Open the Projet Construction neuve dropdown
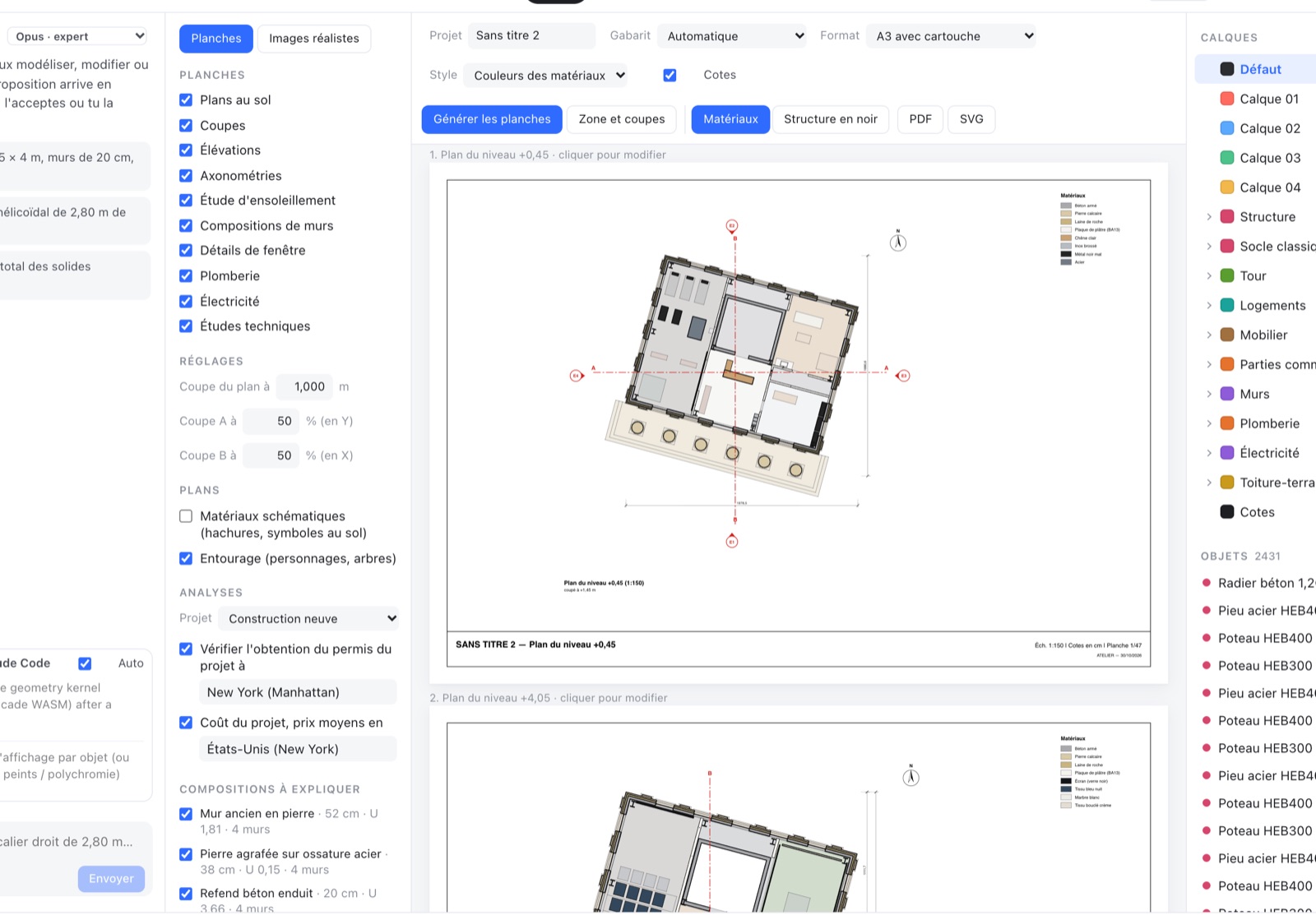The height and width of the screenshot is (915, 1316). 308,618
